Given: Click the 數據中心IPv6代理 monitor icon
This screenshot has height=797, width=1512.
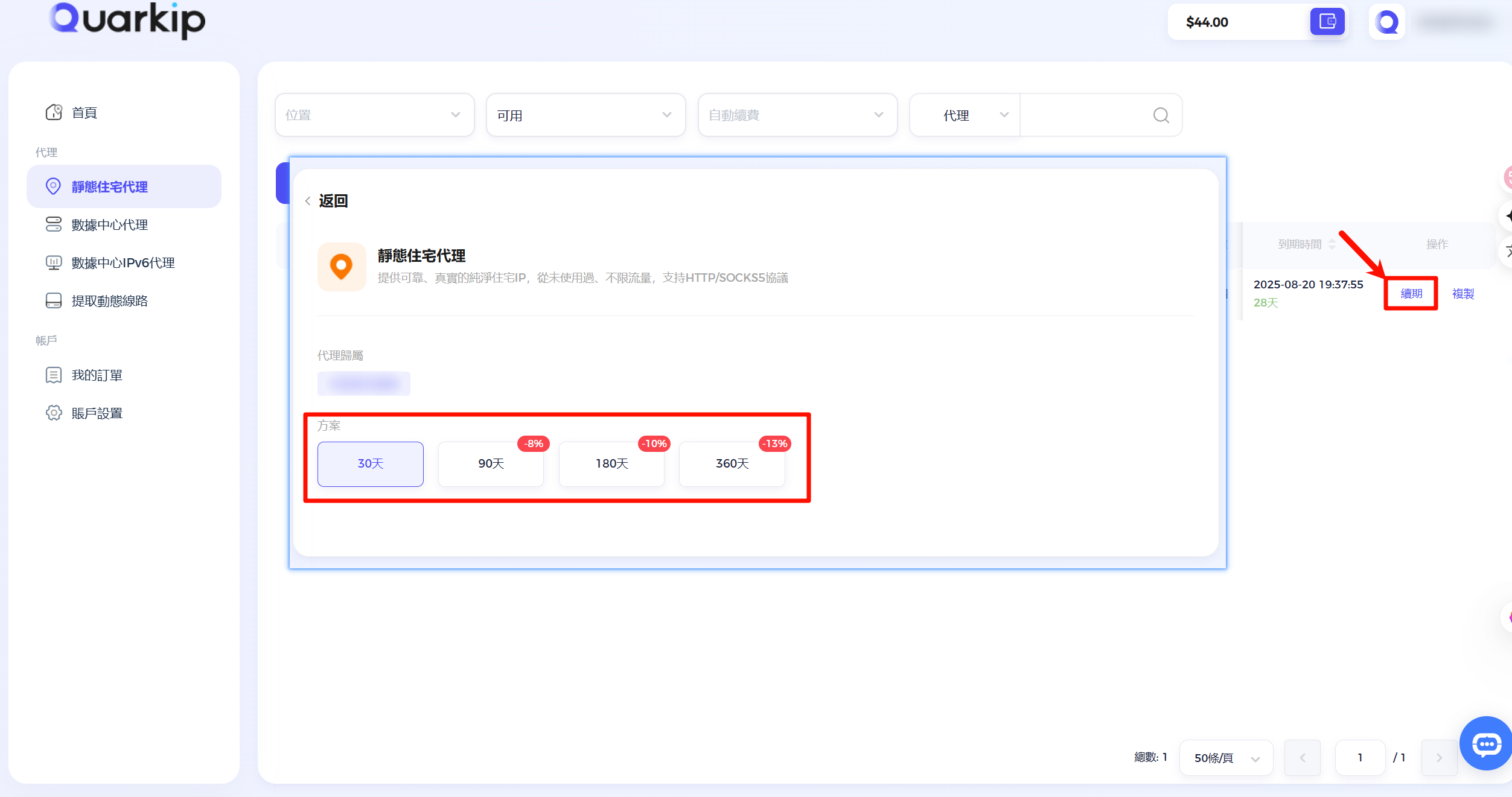Looking at the screenshot, I should pos(54,262).
